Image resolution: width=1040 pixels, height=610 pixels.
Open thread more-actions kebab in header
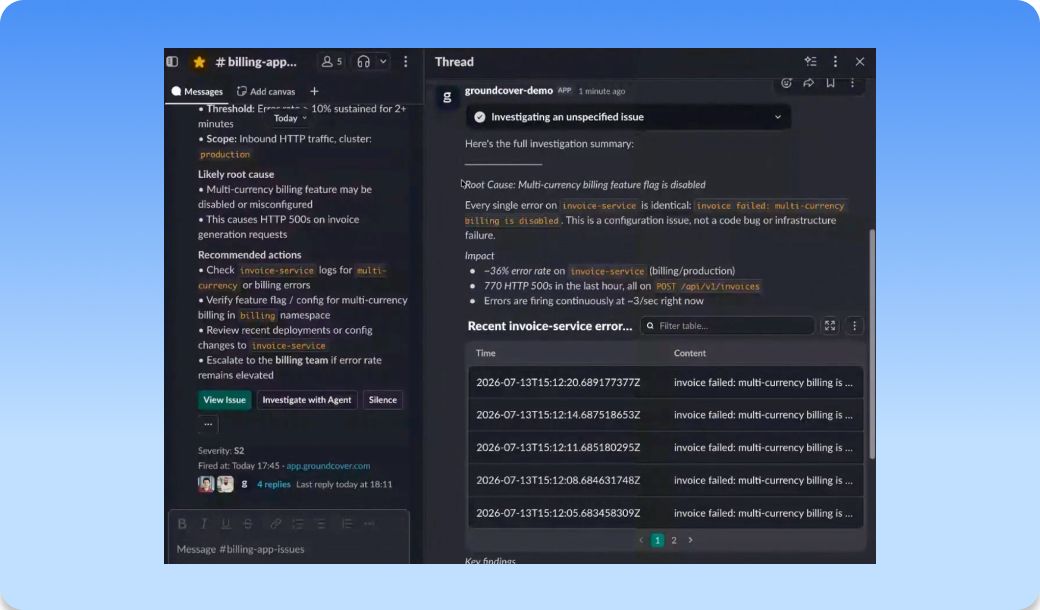coord(835,62)
